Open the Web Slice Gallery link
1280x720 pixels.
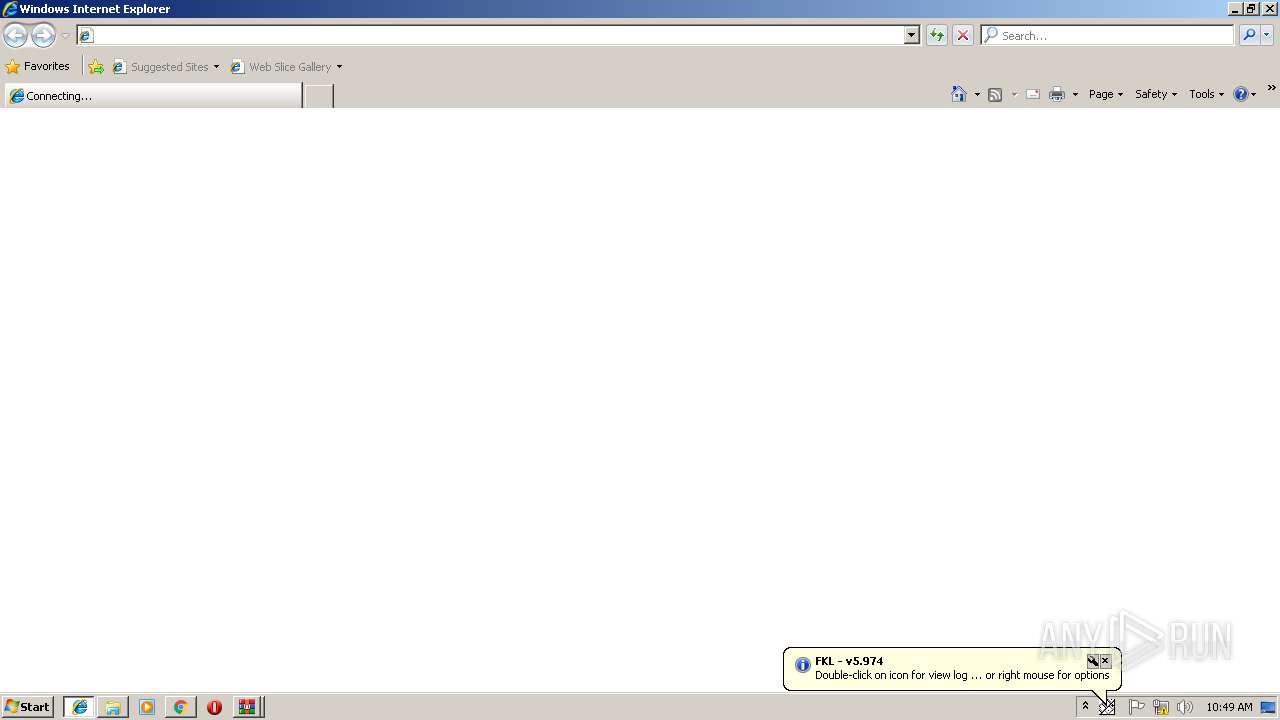click(x=282, y=67)
